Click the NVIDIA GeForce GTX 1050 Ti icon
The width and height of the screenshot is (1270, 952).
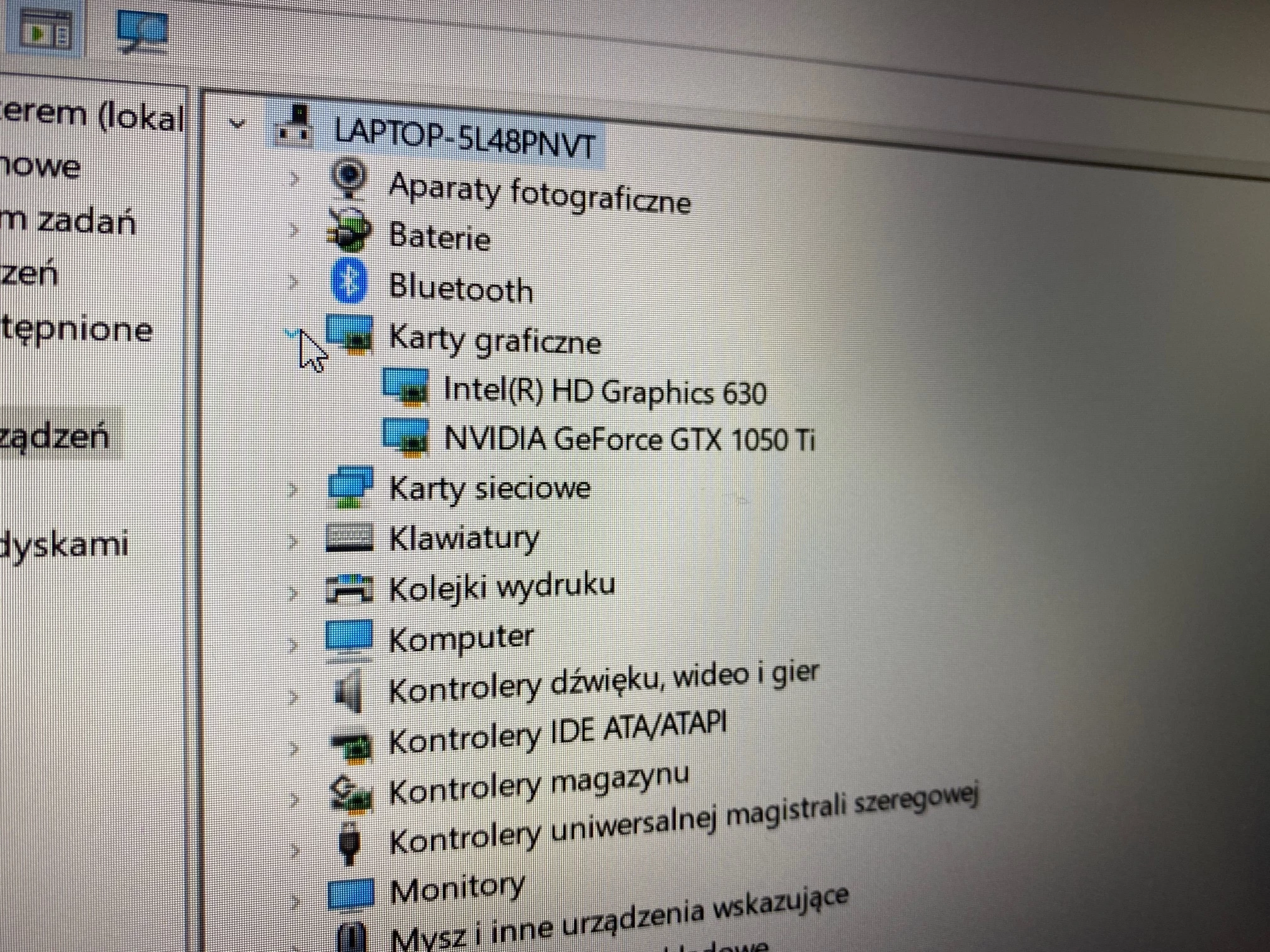[406, 436]
